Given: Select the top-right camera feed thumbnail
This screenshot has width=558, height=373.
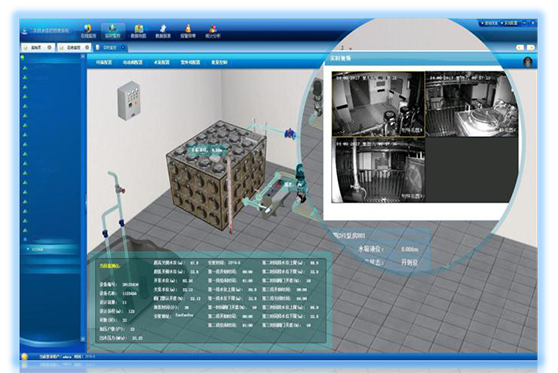Looking at the screenshot, I should pyautogui.click(x=472, y=104).
